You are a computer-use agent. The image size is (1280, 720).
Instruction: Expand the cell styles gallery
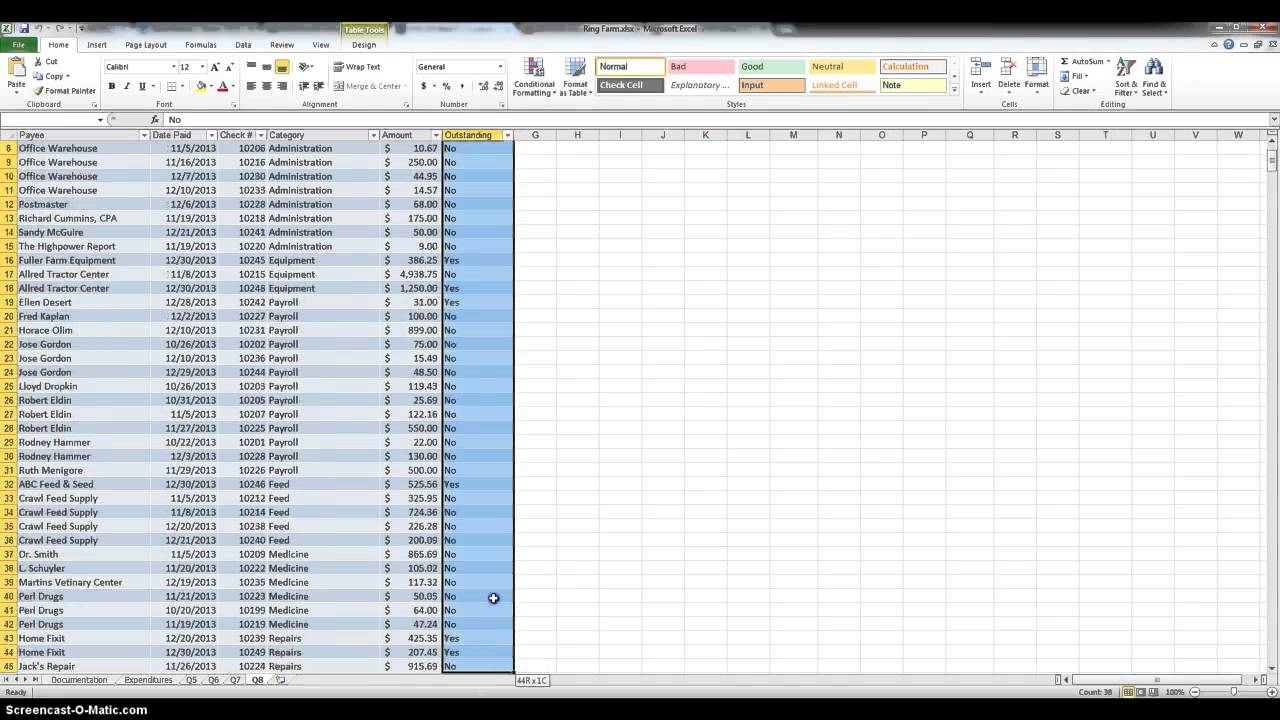[x=954, y=90]
